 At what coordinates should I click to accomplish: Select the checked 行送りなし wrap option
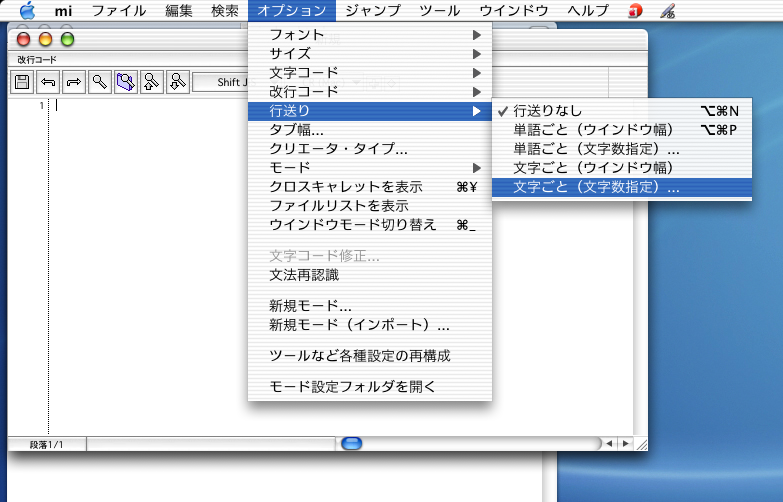pos(547,111)
